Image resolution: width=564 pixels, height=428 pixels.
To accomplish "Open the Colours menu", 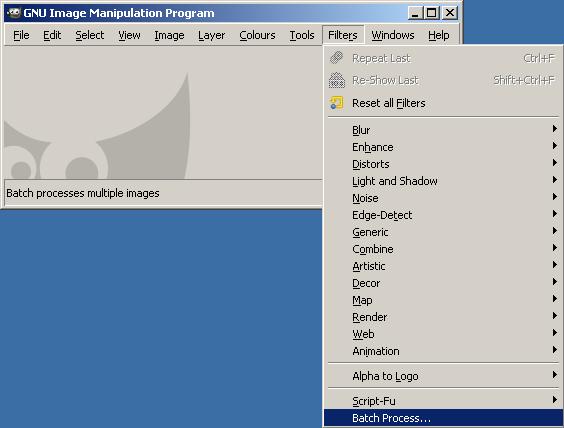I will tap(257, 35).
